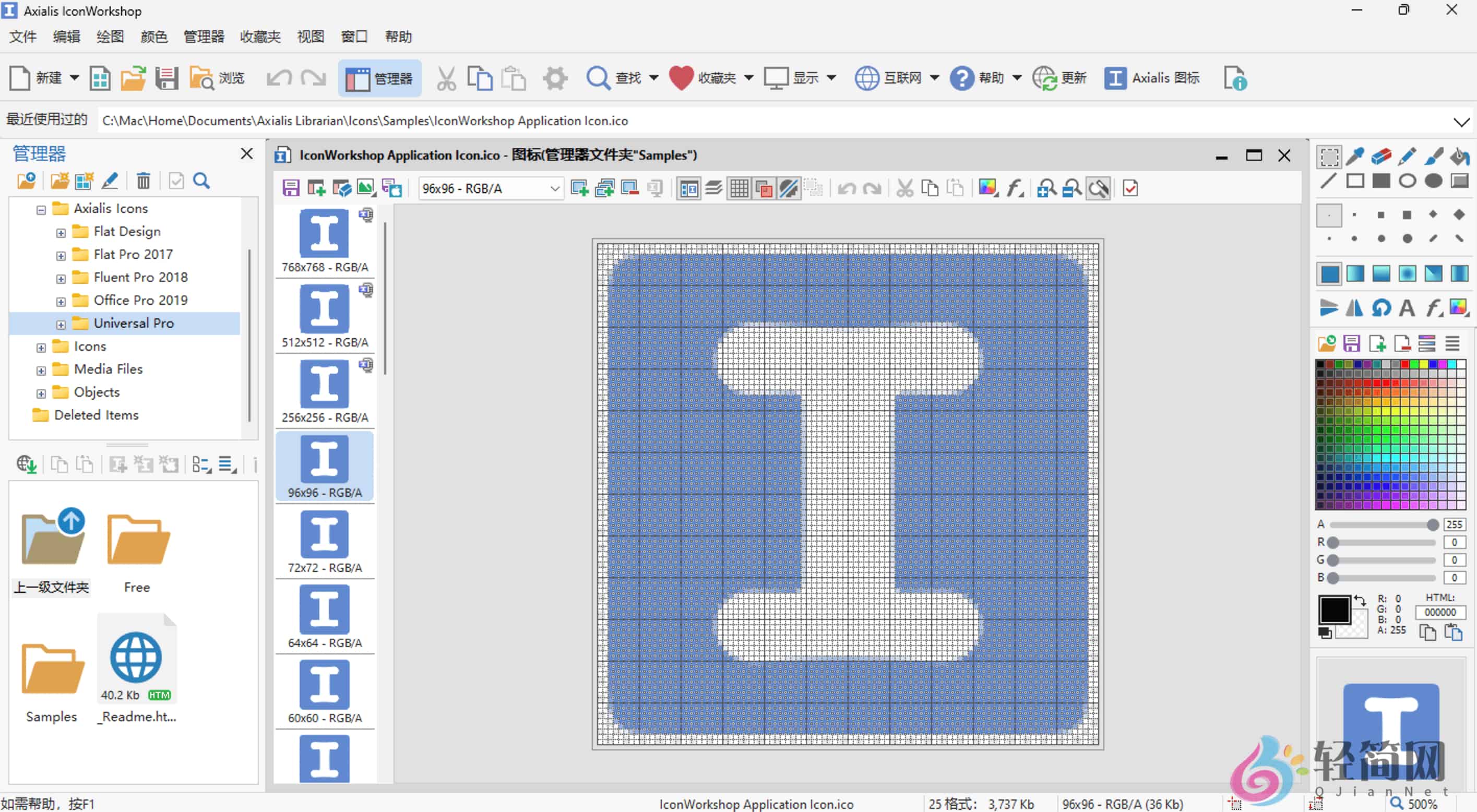Screen dimensions: 1477x812
Task: Open the 颜色 menu
Action: (153, 37)
